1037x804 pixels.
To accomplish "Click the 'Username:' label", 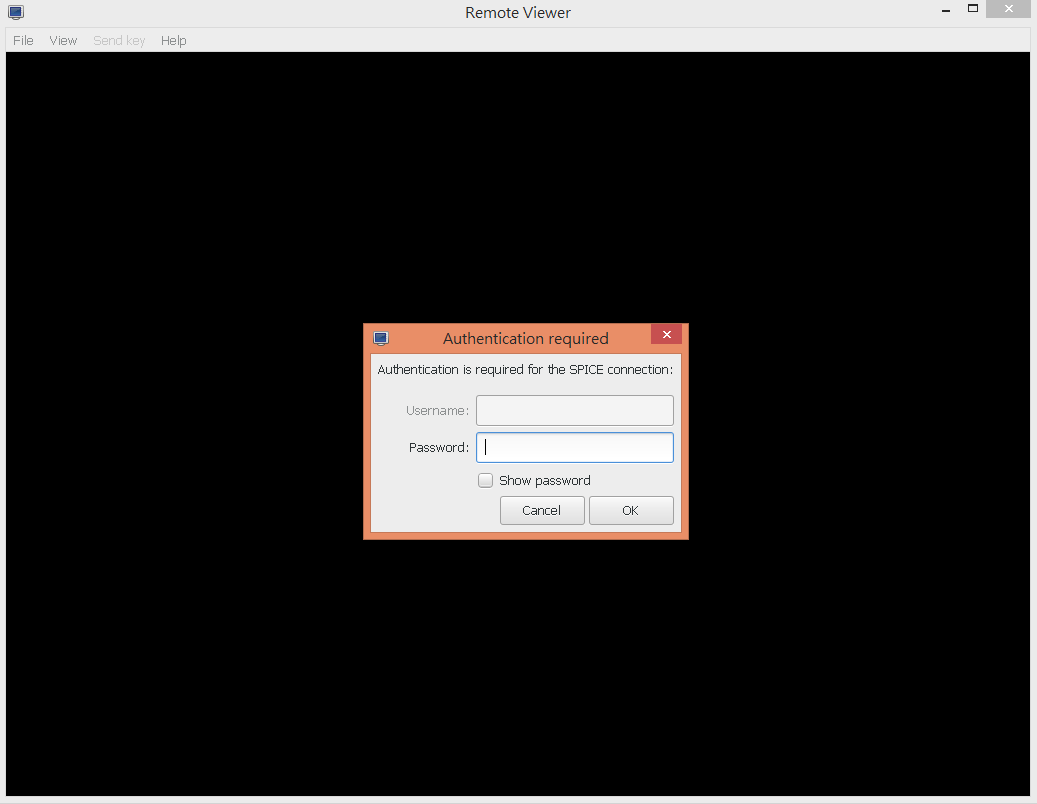I will 437,411.
